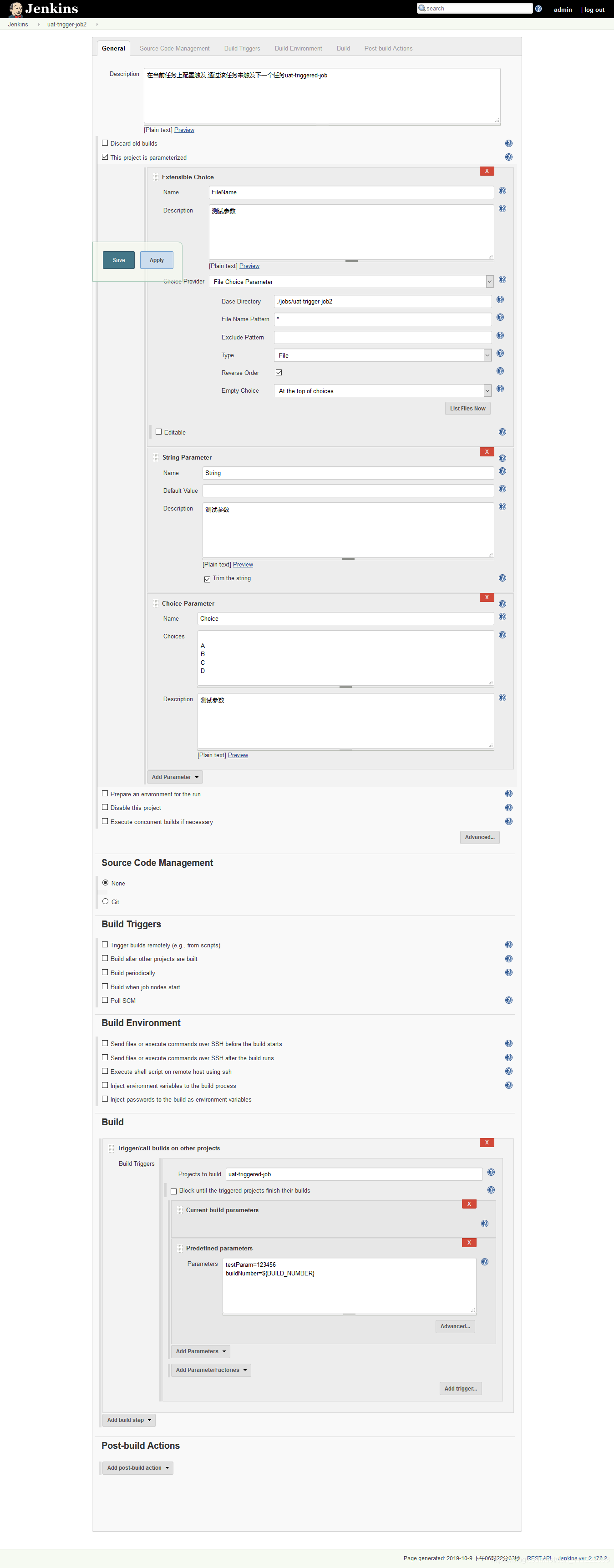Open help for Trim the string
The width and height of the screenshot is (614, 1568).
[x=502, y=578]
